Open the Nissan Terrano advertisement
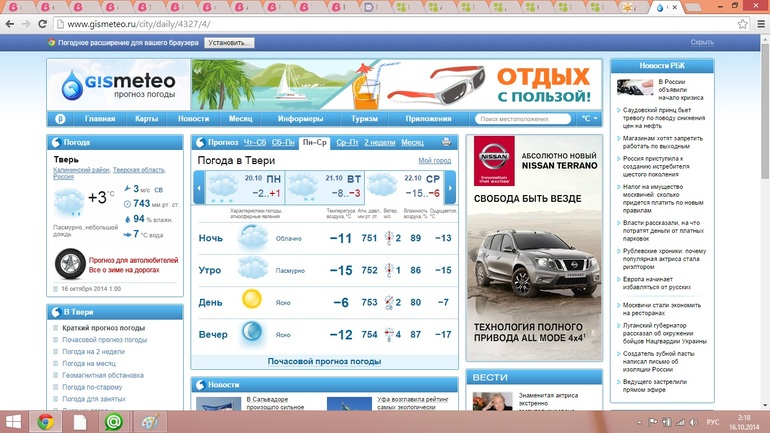770x433 pixels. tap(534, 248)
